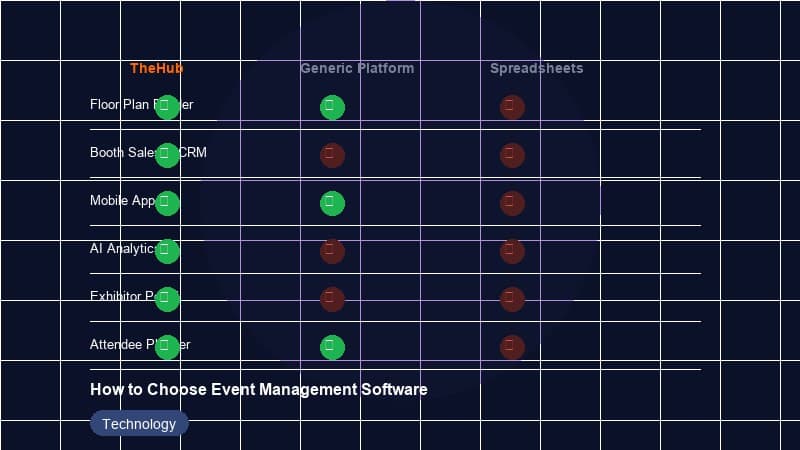Click TheHub green check for Mobile App row
The image size is (800, 450).
click(x=167, y=203)
